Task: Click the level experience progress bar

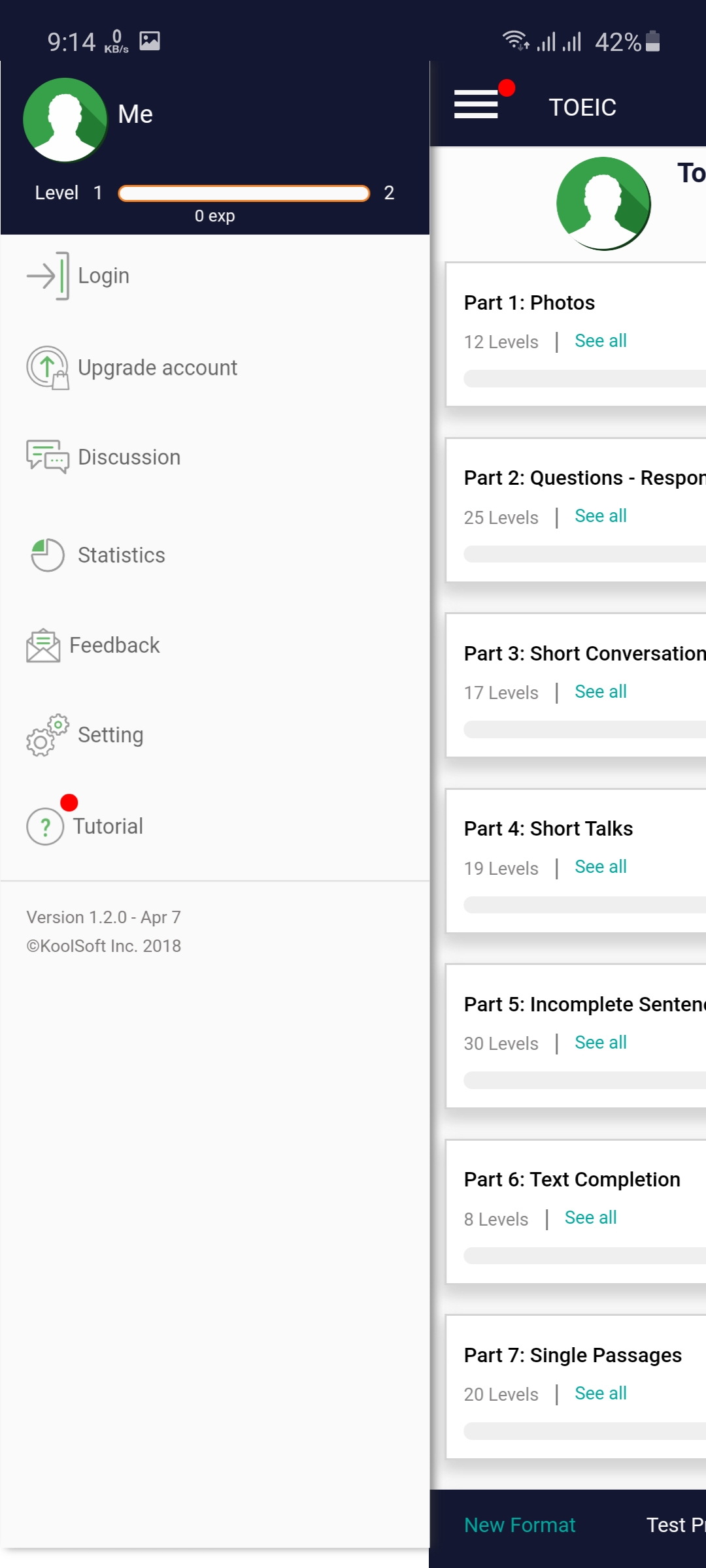Action: [x=244, y=193]
